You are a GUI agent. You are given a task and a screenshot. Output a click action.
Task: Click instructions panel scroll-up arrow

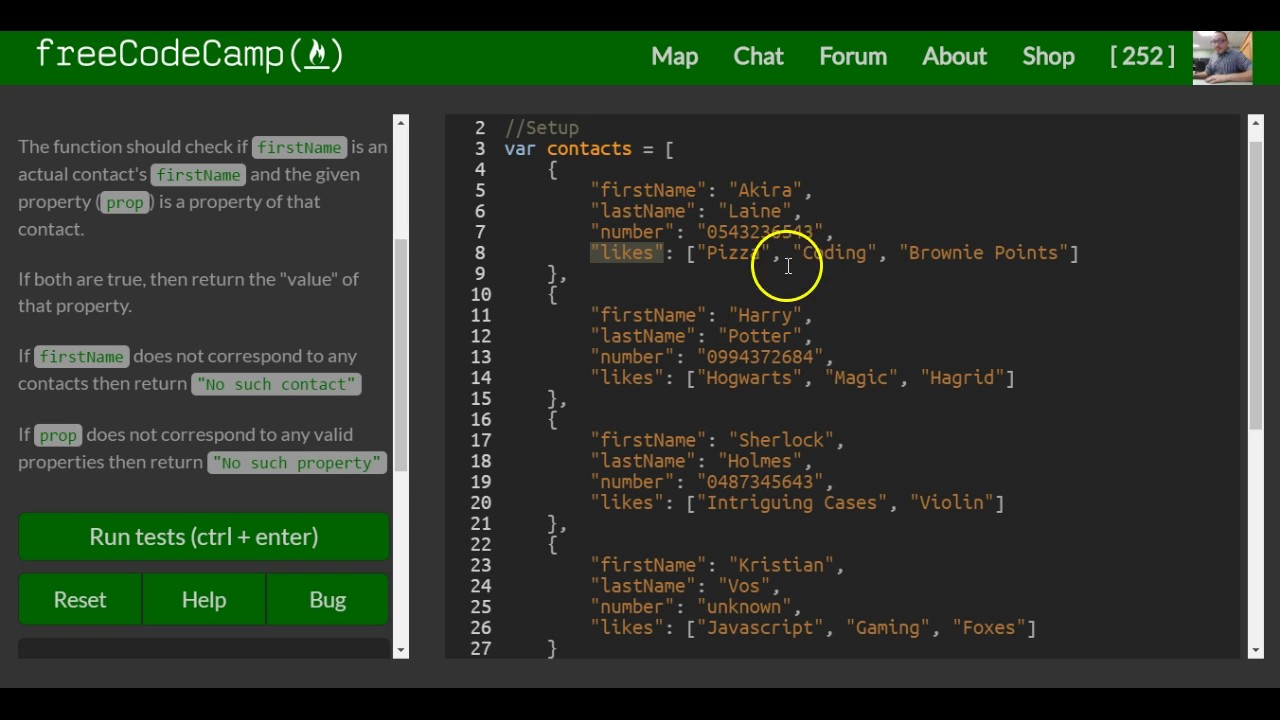click(x=401, y=123)
